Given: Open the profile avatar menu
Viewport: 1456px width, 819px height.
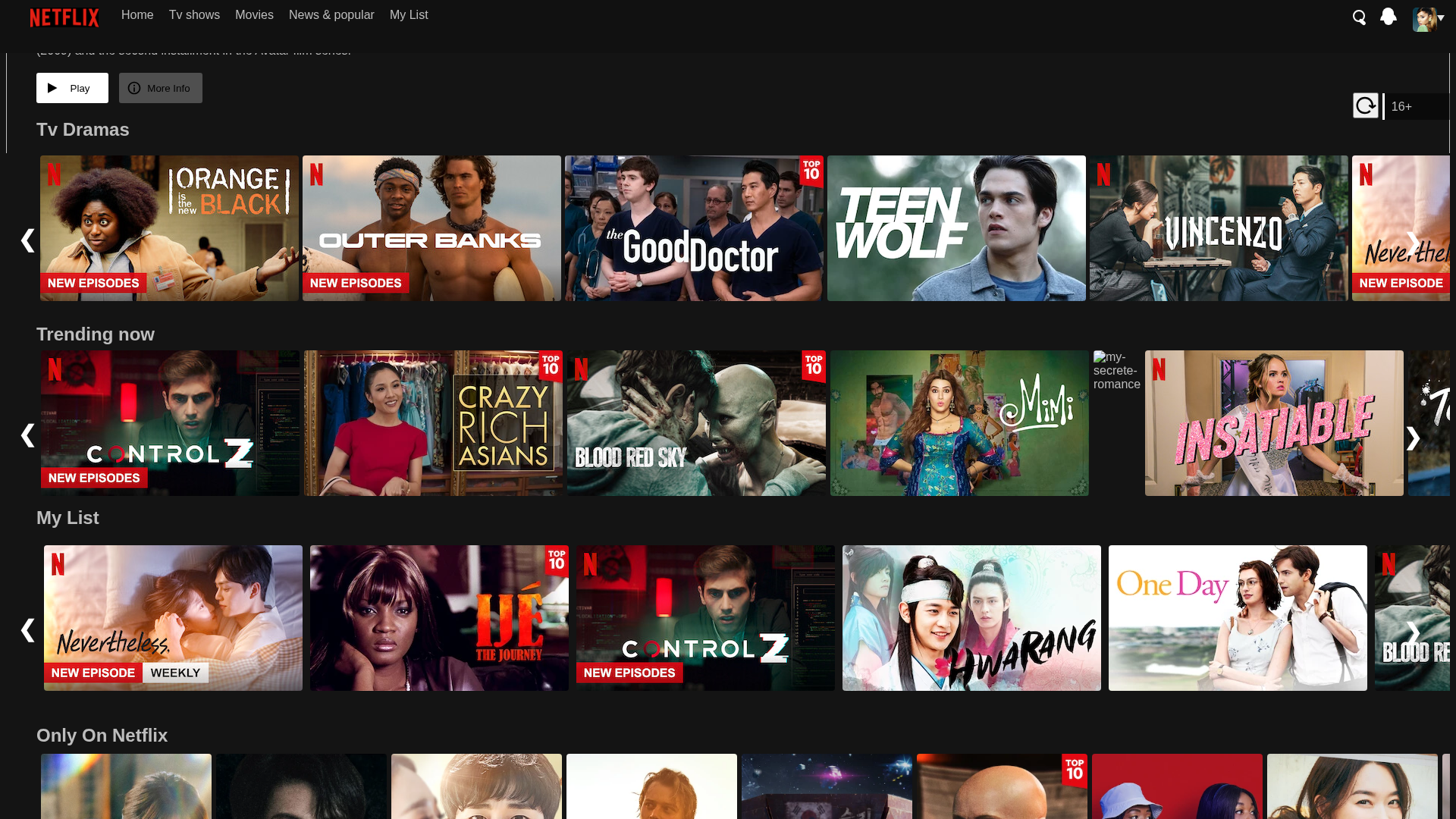Looking at the screenshot, I should point(1424,19).
